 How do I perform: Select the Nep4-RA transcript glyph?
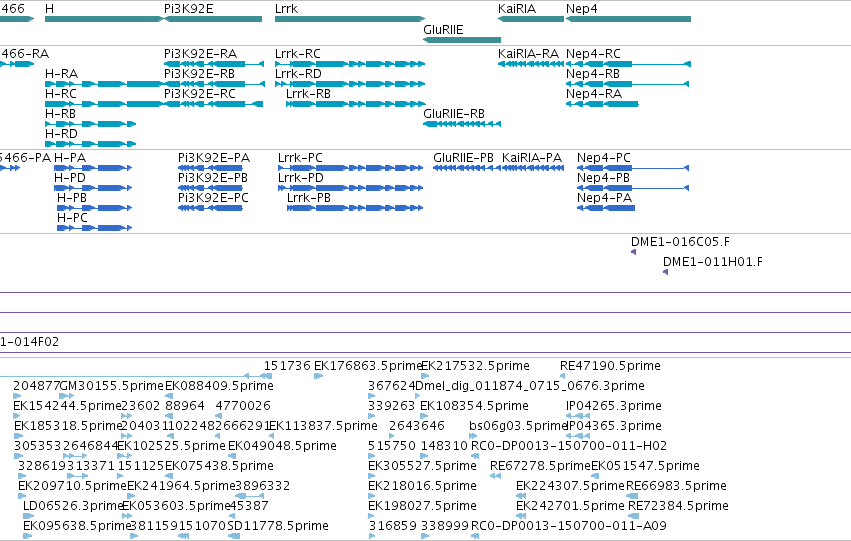[602, 104]
